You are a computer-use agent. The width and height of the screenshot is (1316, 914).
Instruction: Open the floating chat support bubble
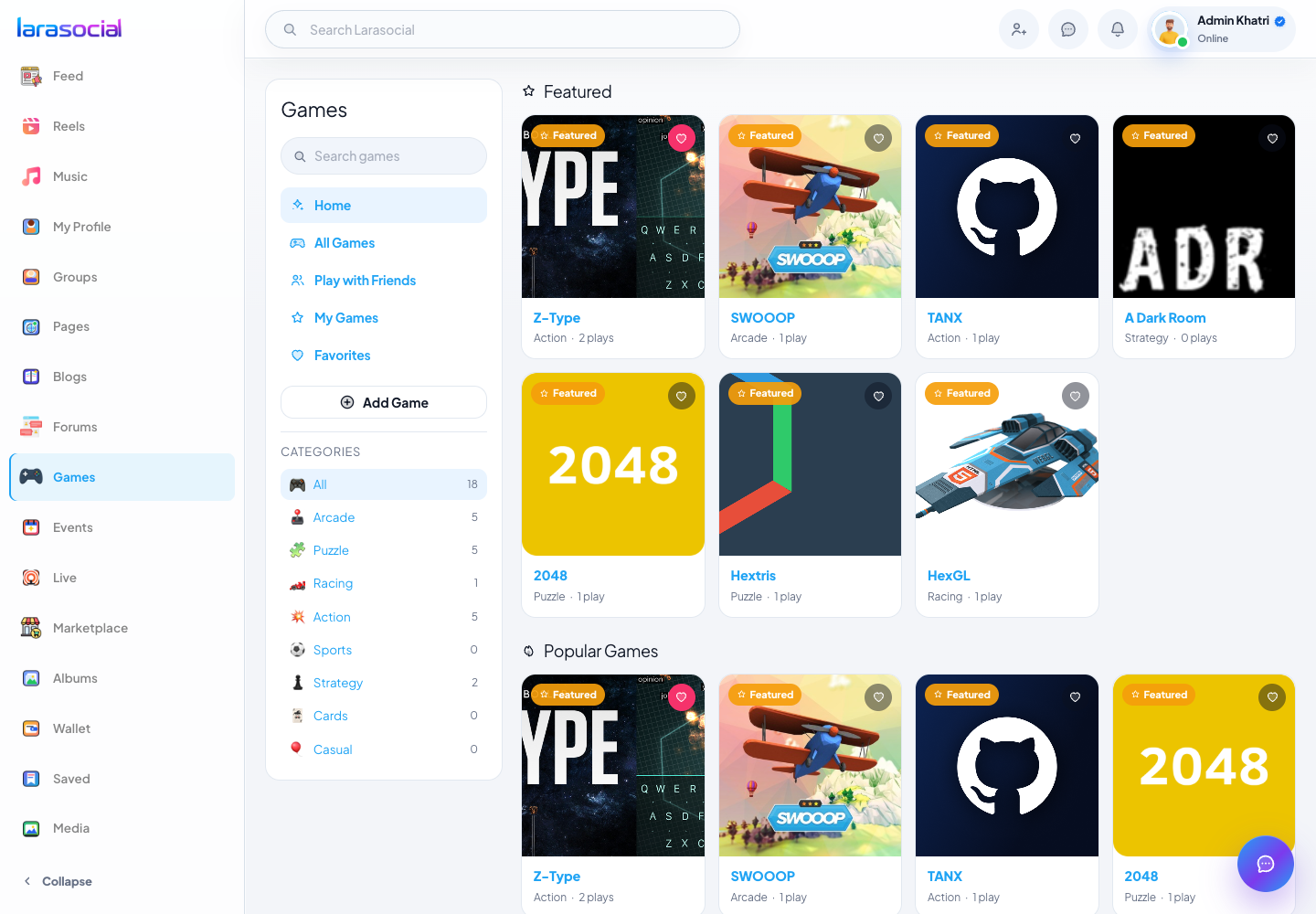1265,864
